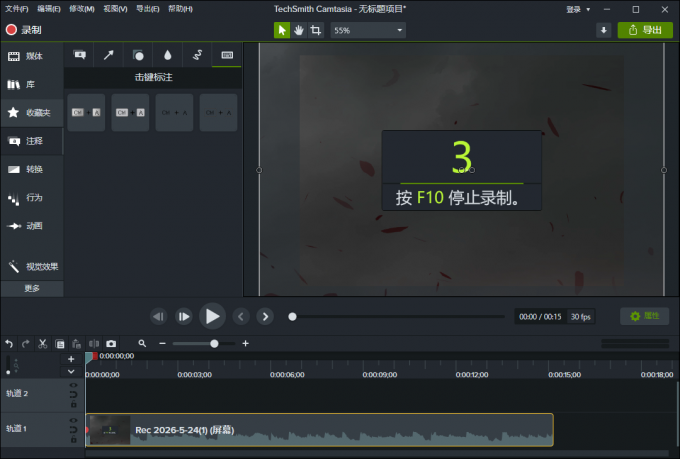680x459 pixels.
Task: Open the 视觉效果 visual effects panel
Action: (32, 266)
